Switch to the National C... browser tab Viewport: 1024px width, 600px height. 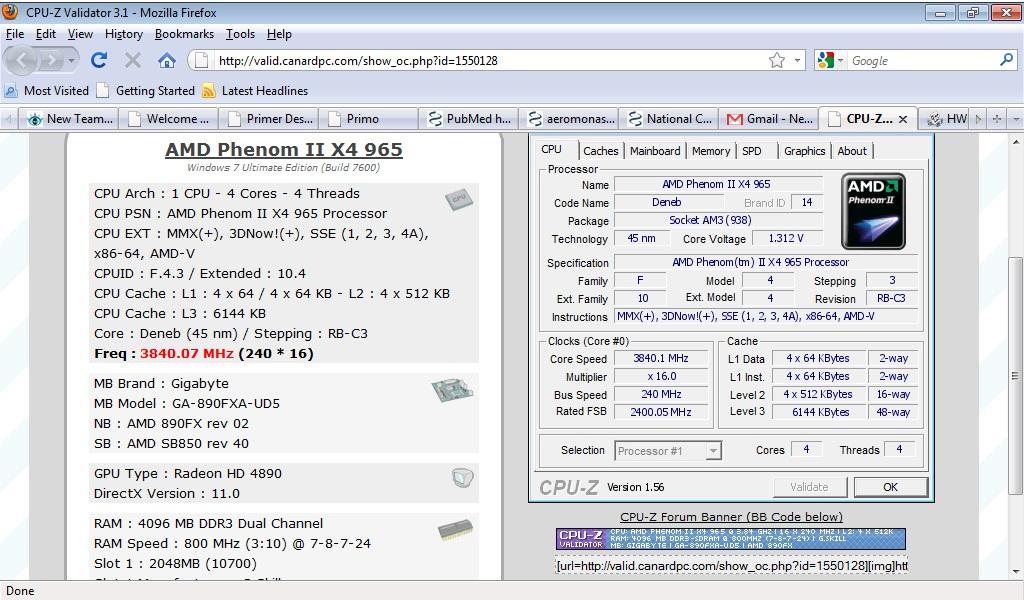coord(669,119)
